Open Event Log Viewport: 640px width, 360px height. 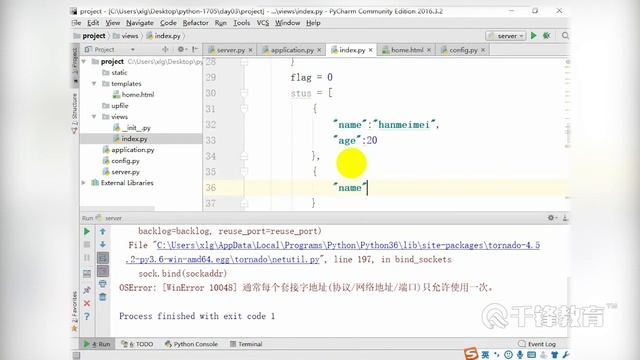537,344
